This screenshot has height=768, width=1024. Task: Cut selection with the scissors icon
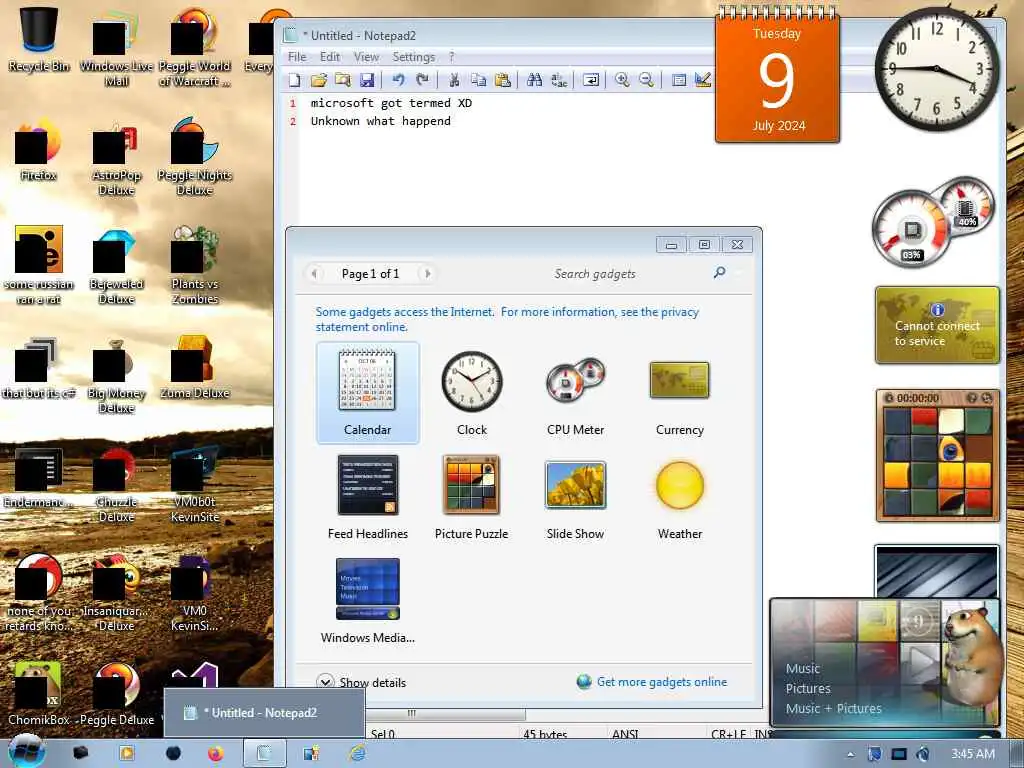pos(454,80)
